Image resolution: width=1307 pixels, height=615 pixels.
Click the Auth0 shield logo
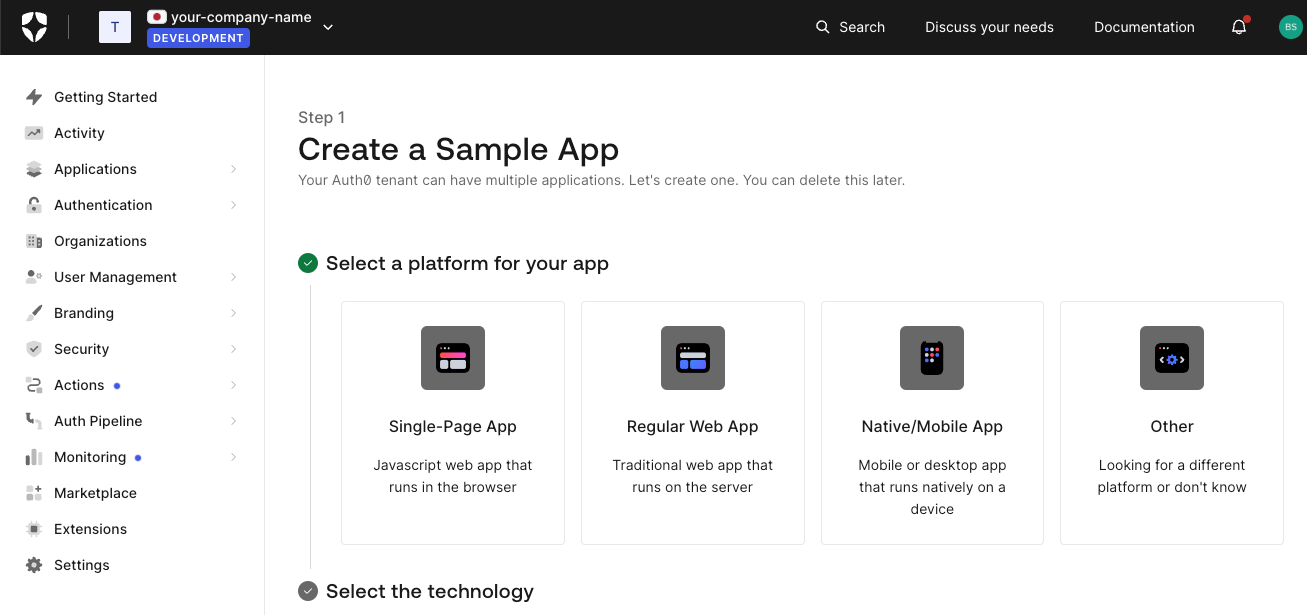(34, 27)
